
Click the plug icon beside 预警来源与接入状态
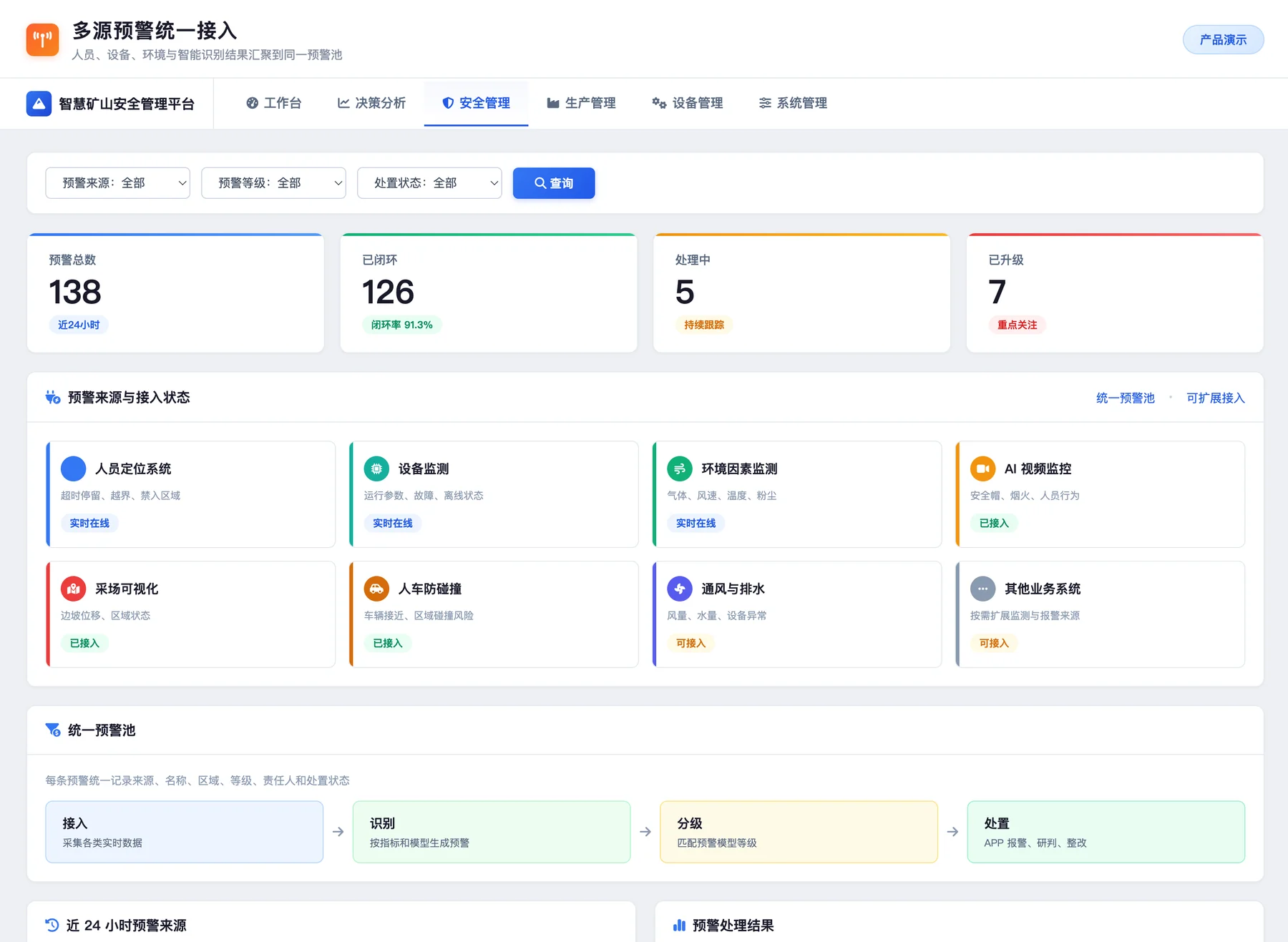53,397
